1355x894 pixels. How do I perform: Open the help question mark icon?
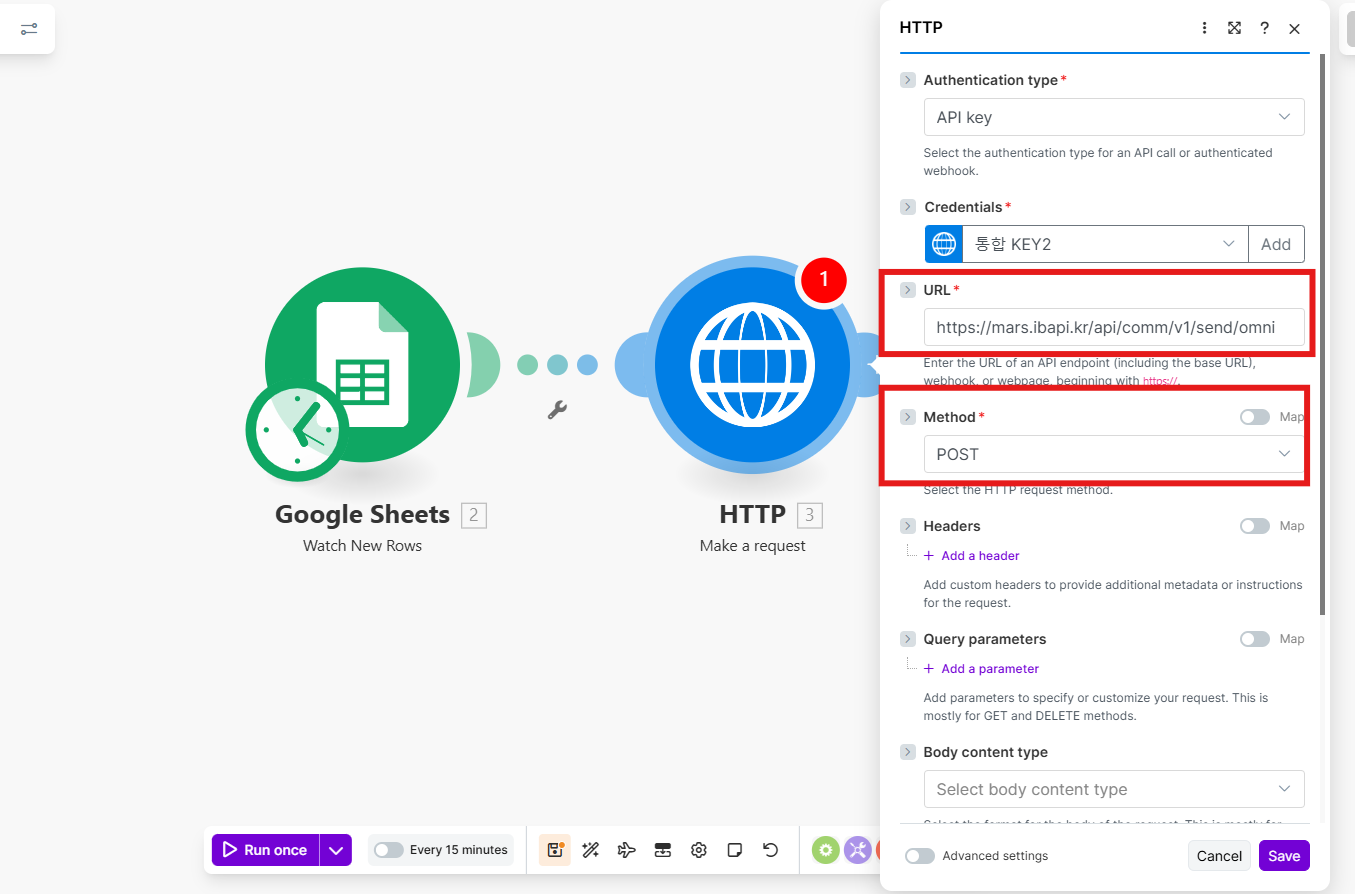click(1264, 28)
